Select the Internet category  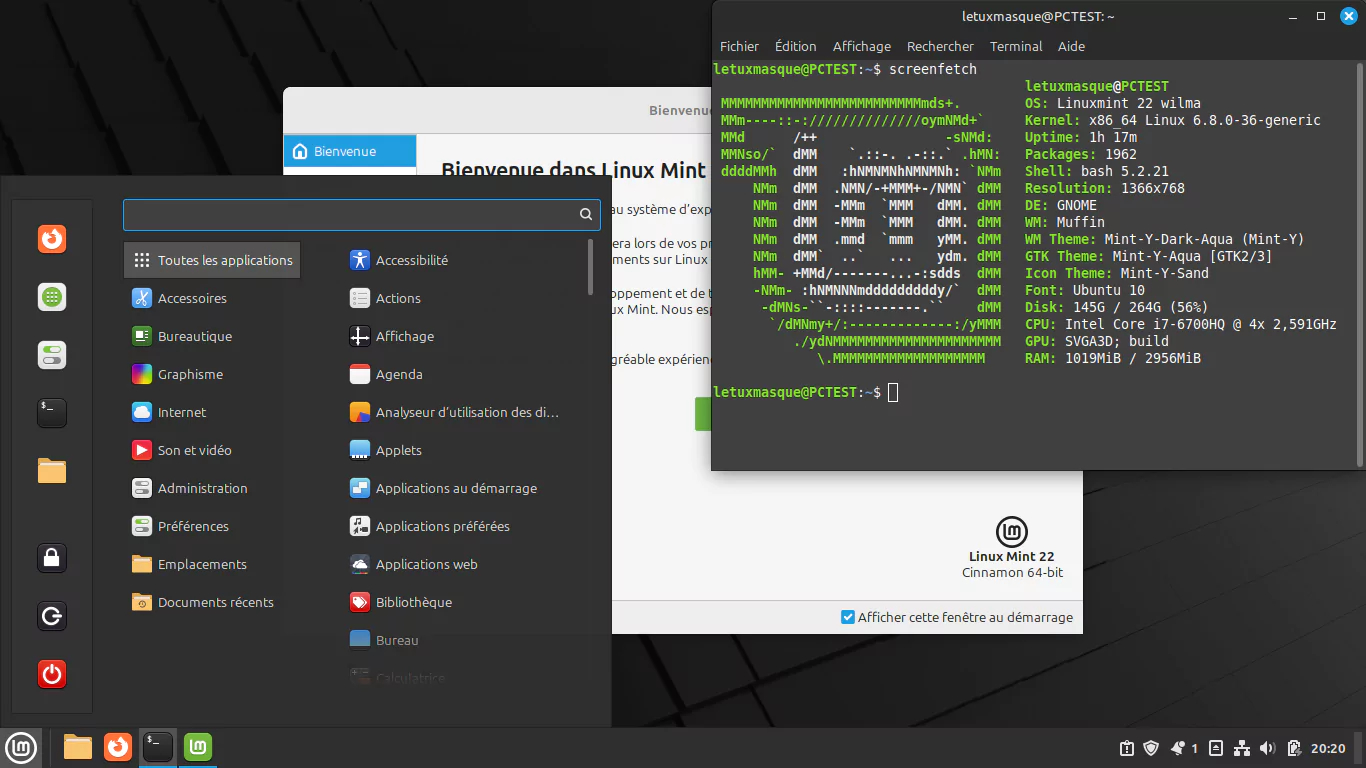tap(182, 412)
